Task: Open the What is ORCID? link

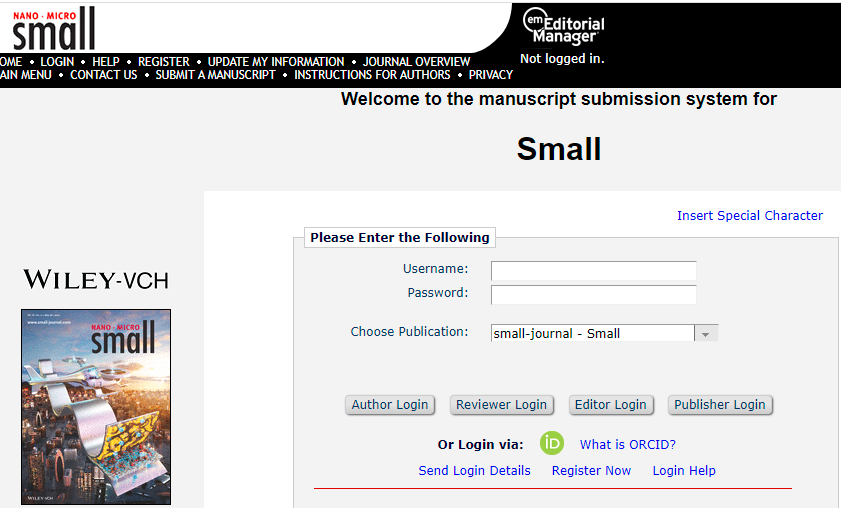Action: [x=627, y=444]
